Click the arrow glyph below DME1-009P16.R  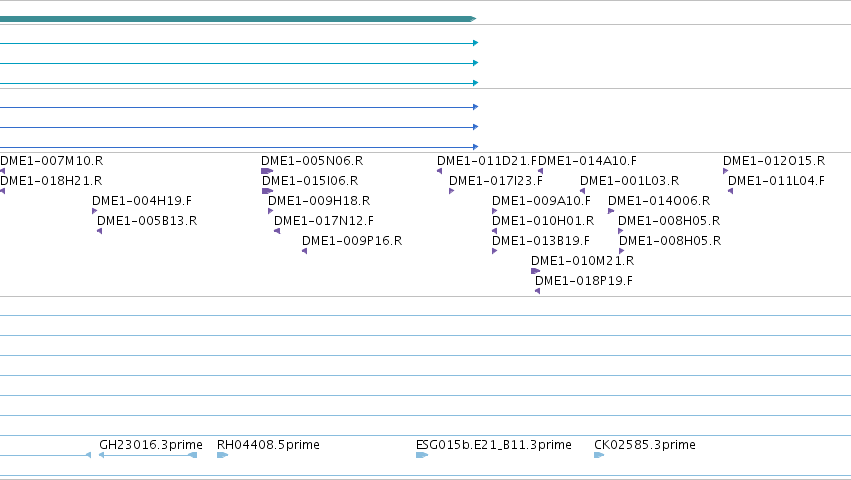[x=304, y=251]
